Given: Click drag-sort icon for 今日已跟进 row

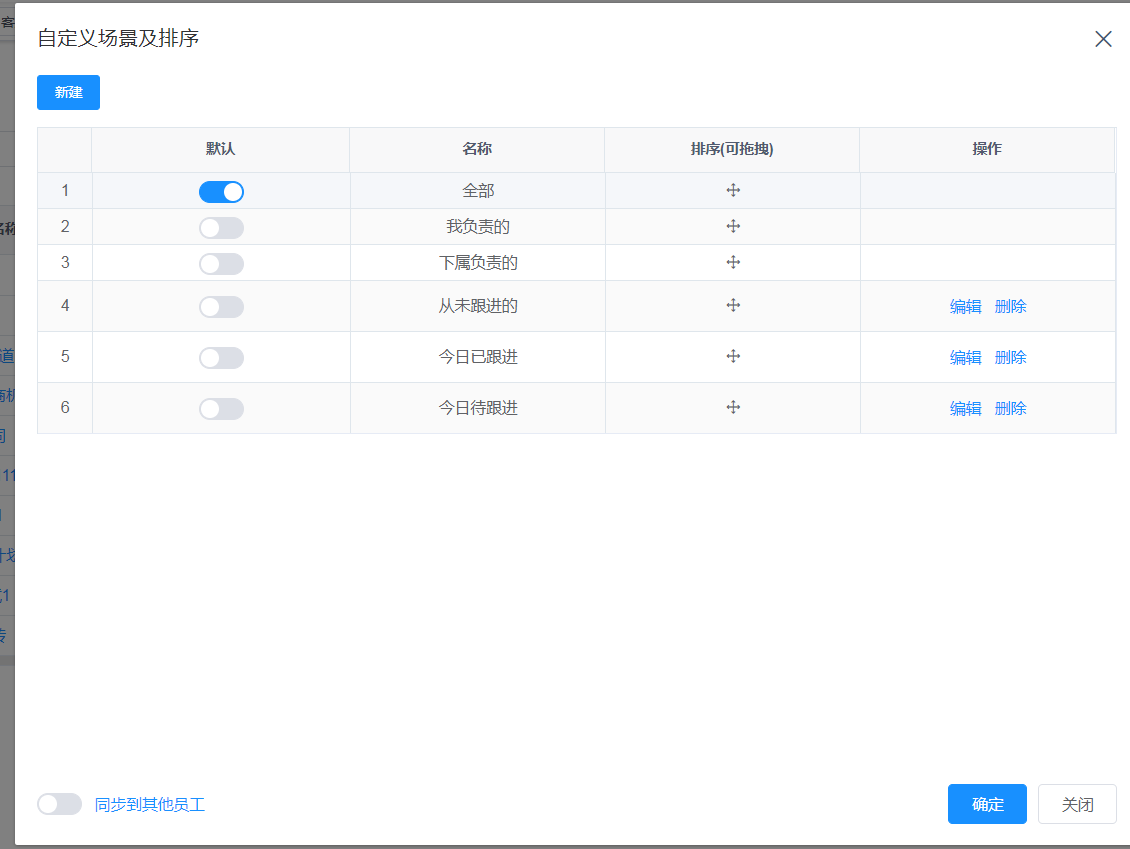Looking at the screenshot, I should coord(733,357).
